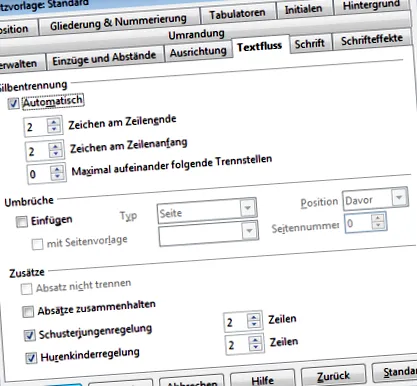Viewport: 417px width, 386px height.
Task: Decrease the Seitennummer value
Action: (378, 225)
